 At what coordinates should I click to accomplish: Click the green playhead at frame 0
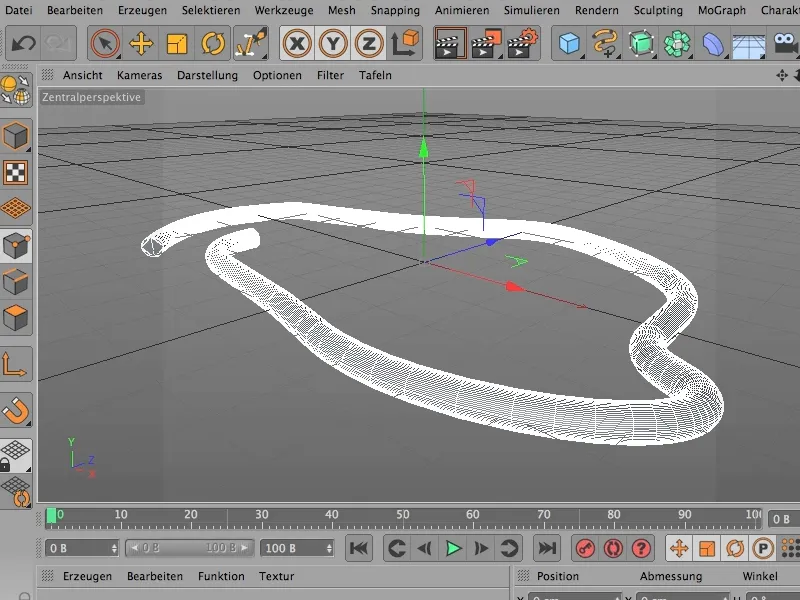(51, 515)
